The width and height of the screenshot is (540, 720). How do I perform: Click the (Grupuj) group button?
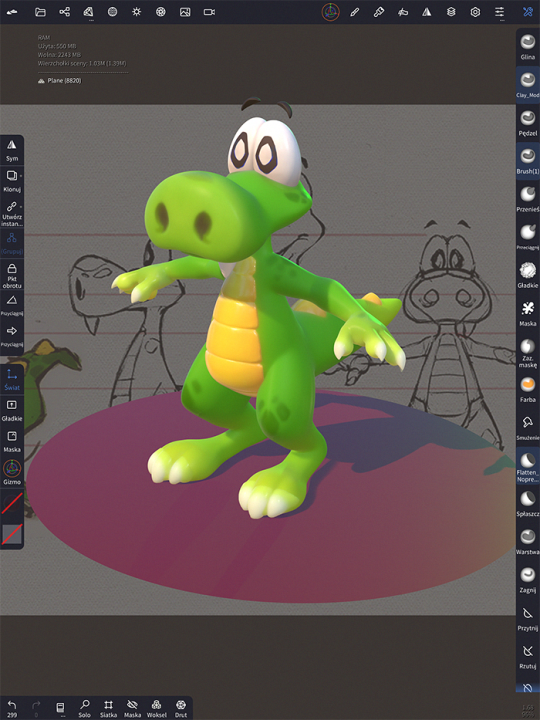click(x=12, y=243)
